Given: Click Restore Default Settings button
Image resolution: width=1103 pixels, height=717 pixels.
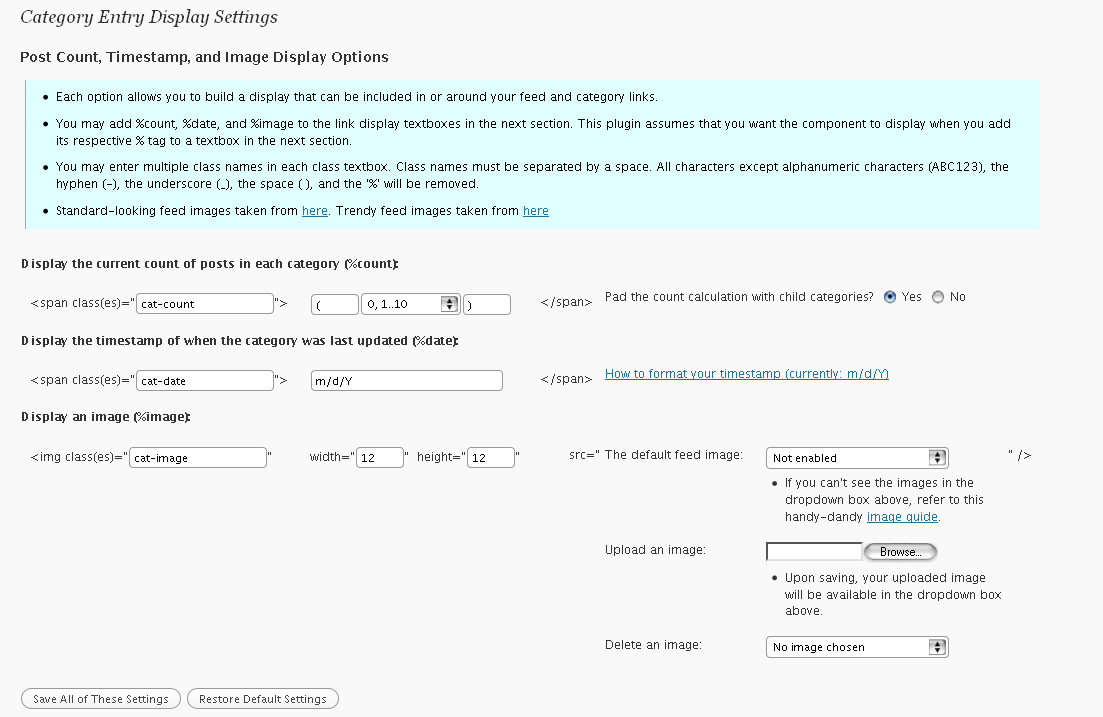Looking at the screenshot, I should click(x=262, y=699).
